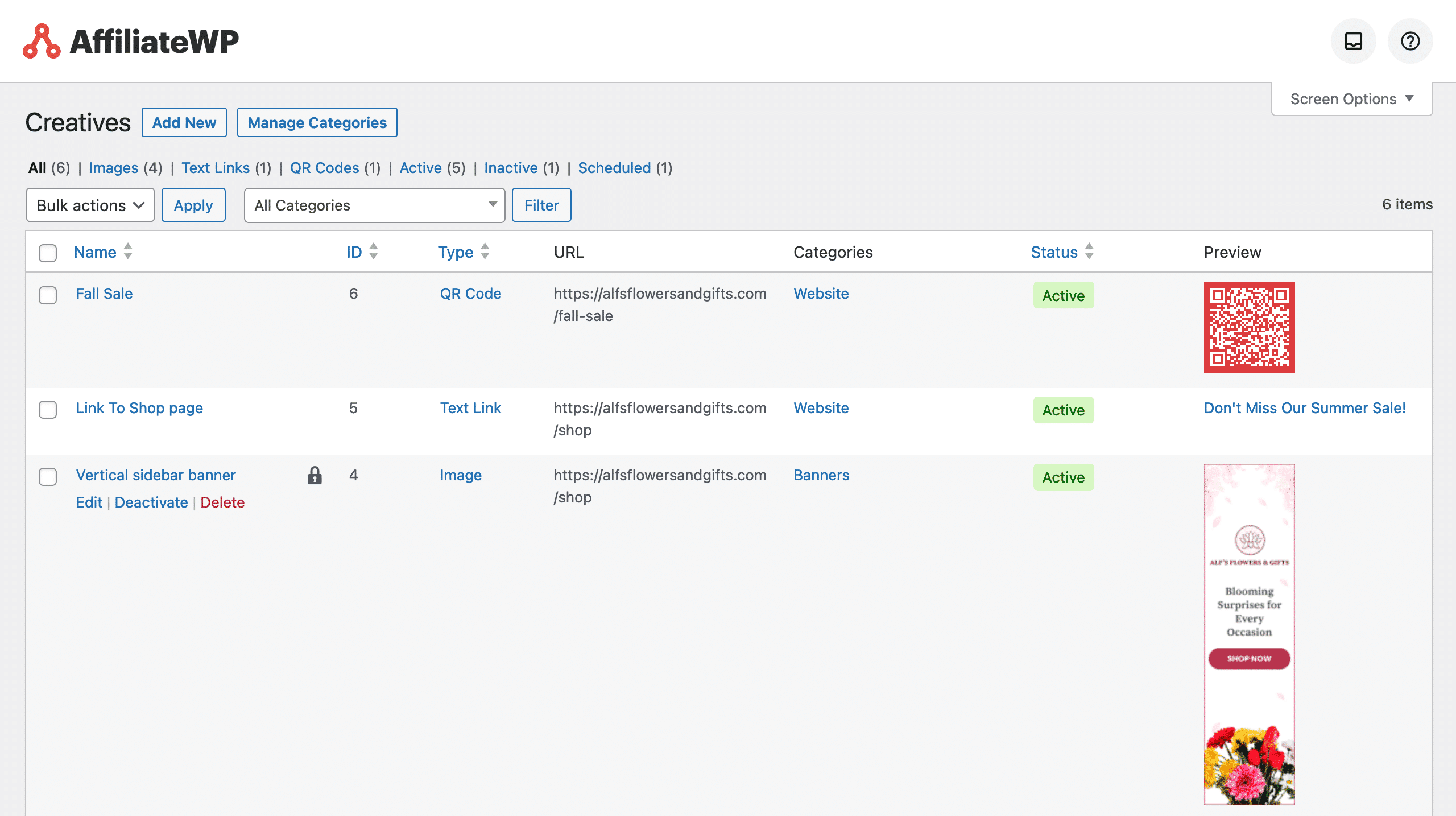The width and height of the screenshot is (1456, 816).
Task: Filter list by QR Codes
Action: pos(325,168)
